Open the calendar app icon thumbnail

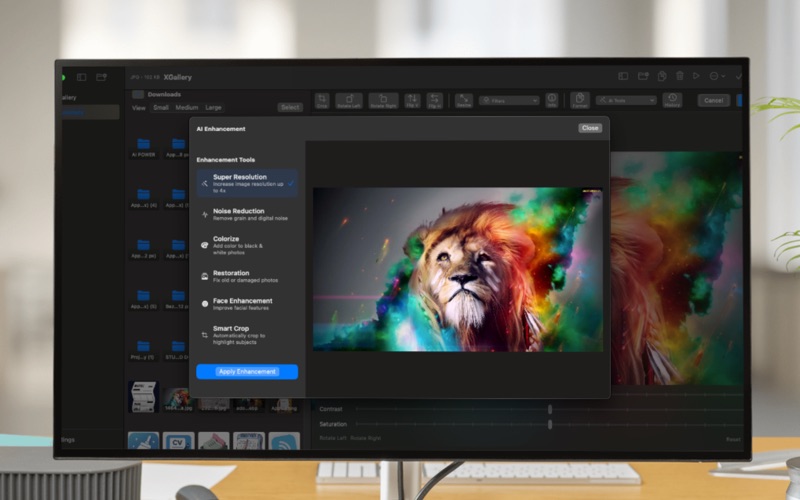click(248, 441)
